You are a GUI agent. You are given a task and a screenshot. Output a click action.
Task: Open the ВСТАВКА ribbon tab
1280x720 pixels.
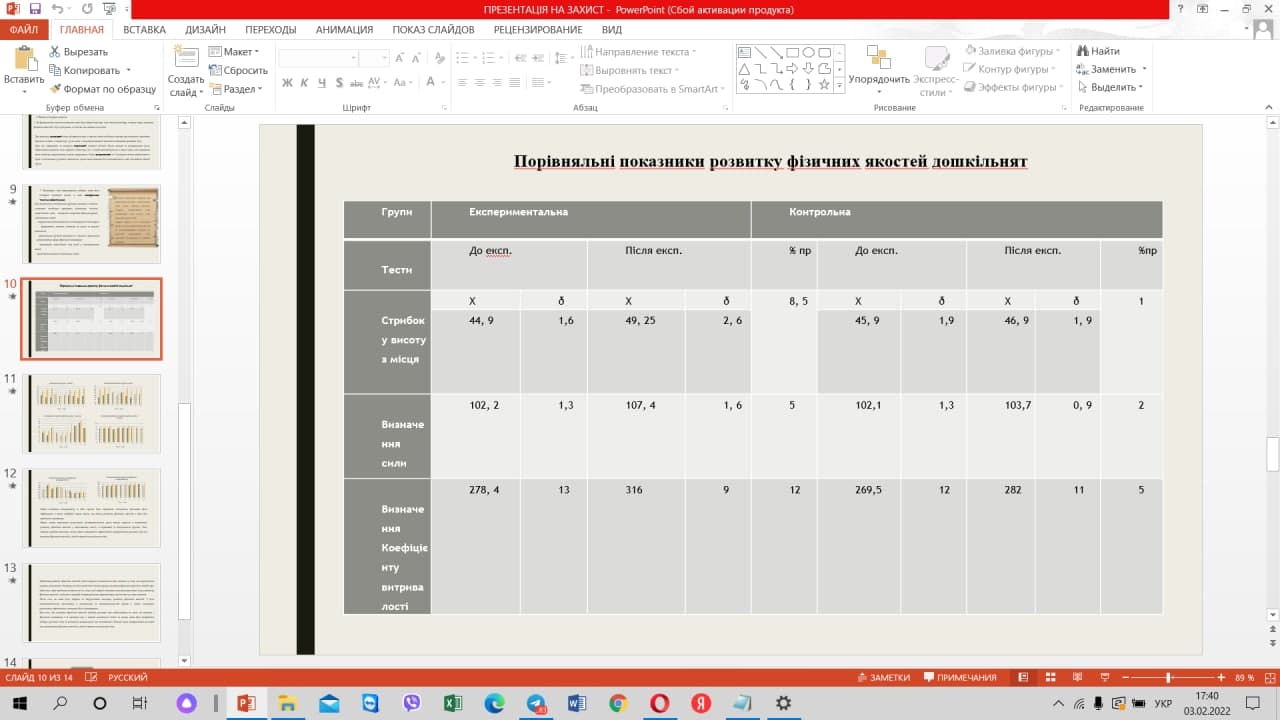(x=144, y=29)
